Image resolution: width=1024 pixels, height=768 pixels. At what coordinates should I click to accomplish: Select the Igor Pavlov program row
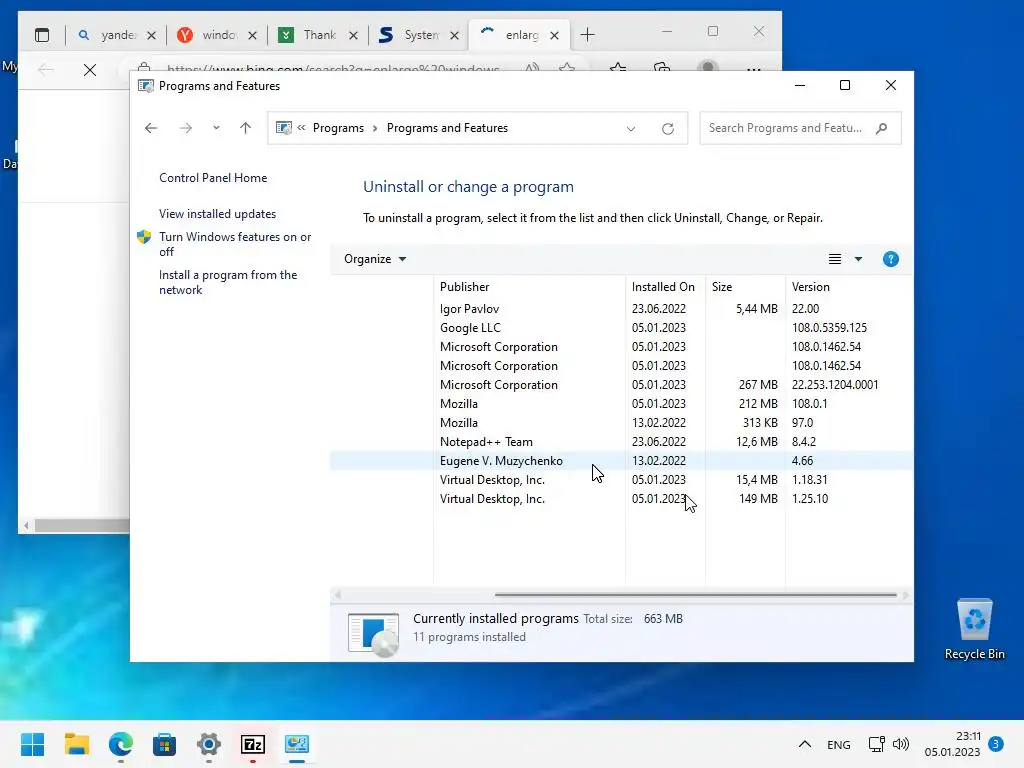[x=621, y=309]
